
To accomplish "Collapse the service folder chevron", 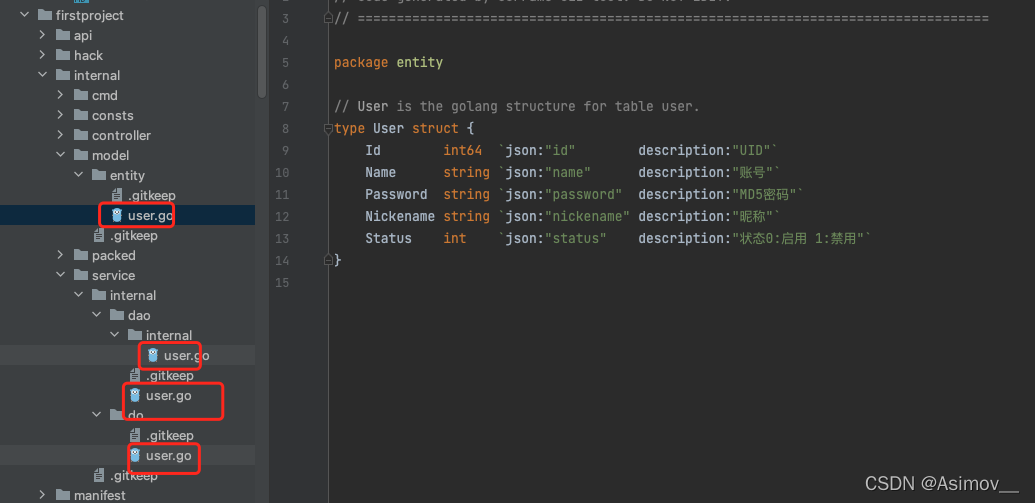I will pyautogui.click(x=61, y=275).
